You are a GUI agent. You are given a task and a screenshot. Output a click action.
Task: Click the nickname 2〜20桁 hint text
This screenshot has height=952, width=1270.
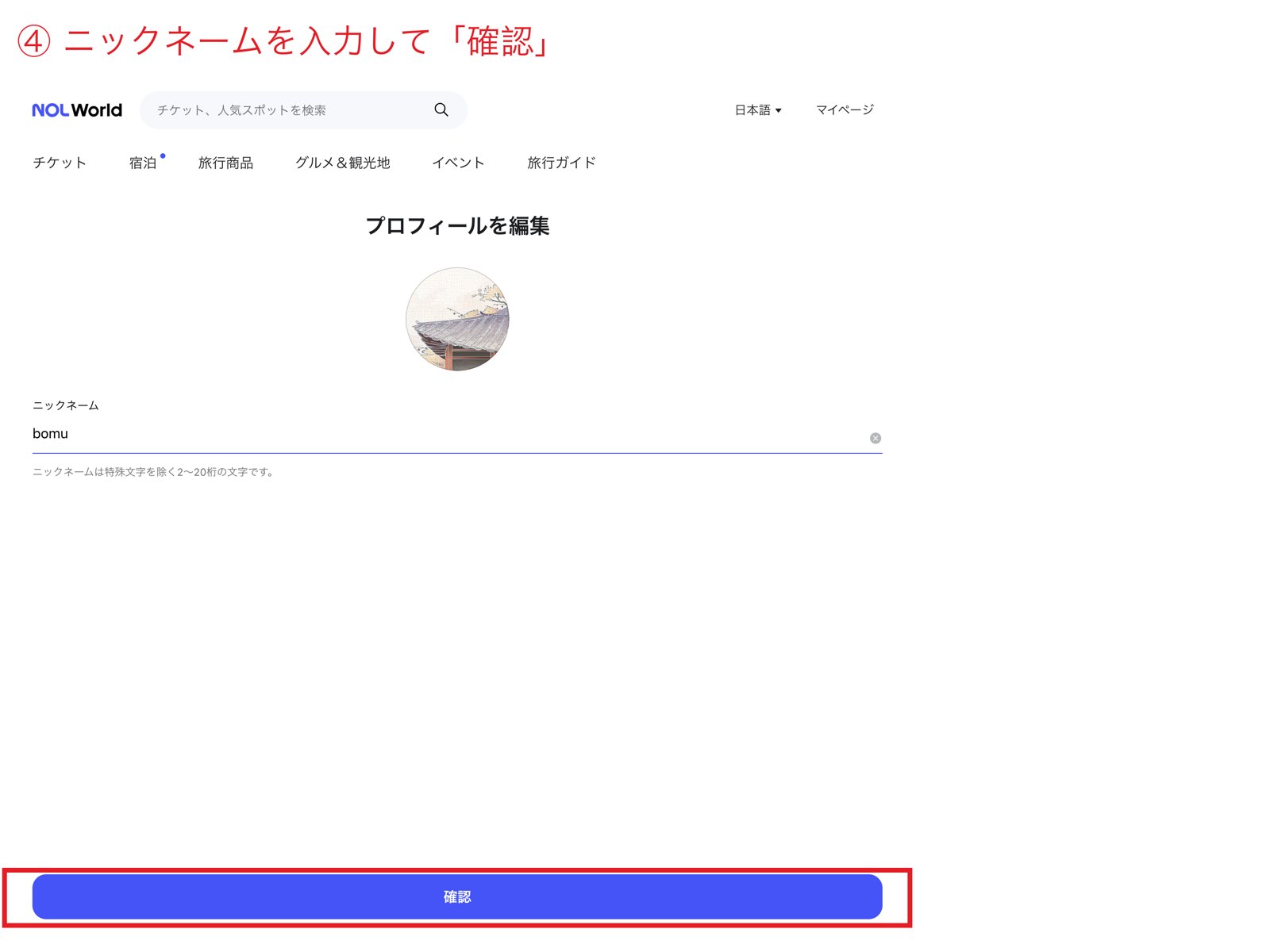click(155, 472)
